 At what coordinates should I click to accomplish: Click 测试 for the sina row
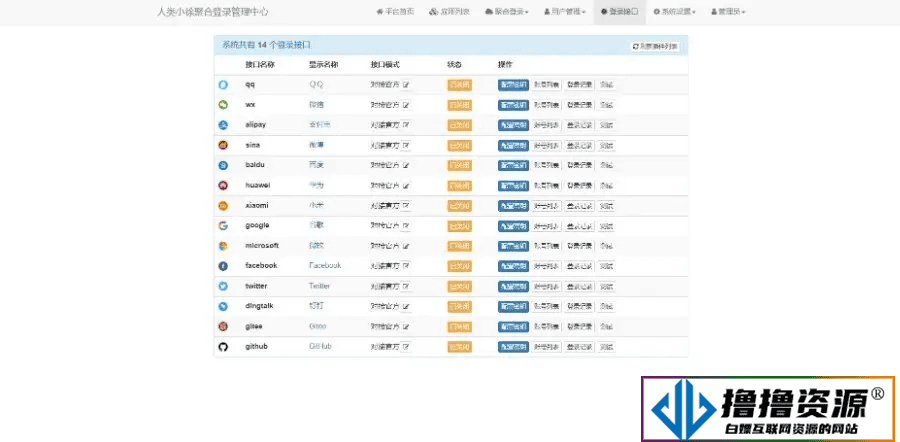606,146
